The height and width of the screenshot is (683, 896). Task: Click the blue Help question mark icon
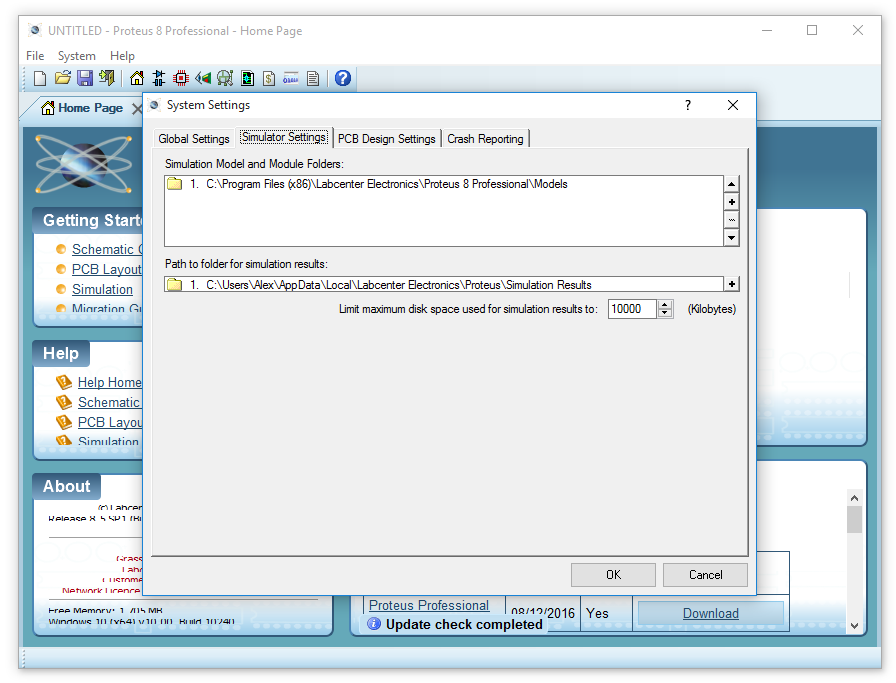(x=343, y=78)
